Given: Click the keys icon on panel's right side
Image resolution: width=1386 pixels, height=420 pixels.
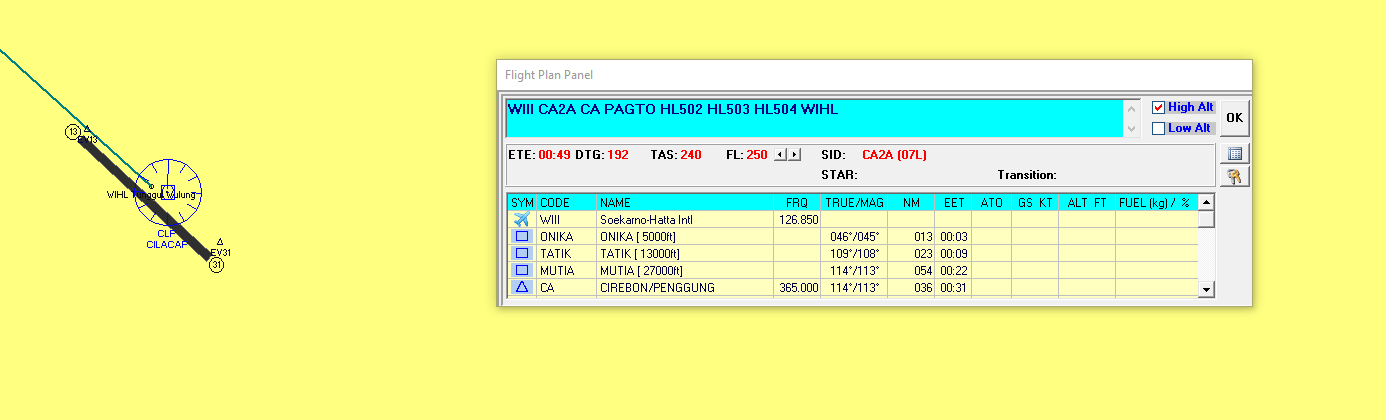Looking at the screenshot, I should point(1235,177).
